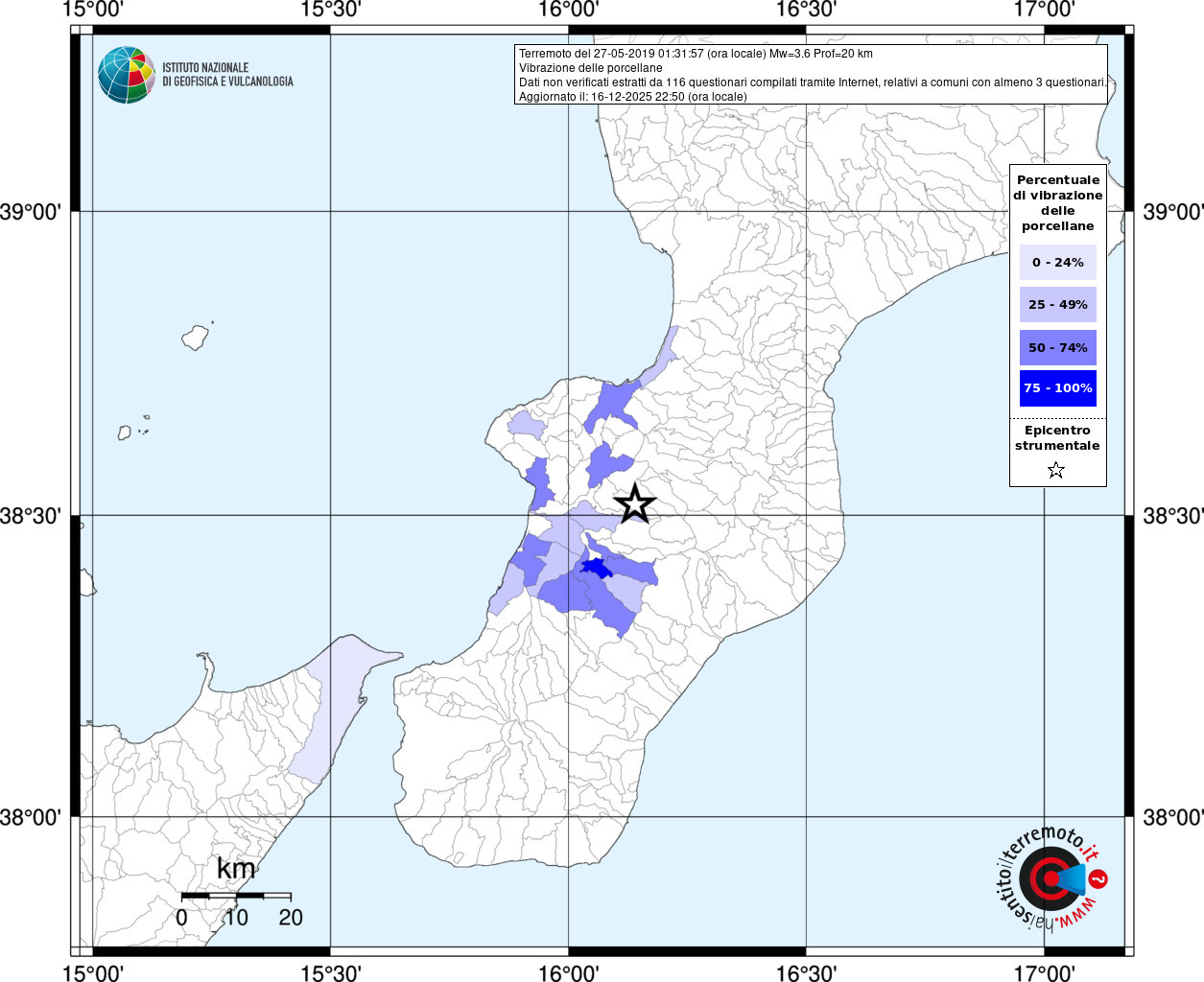Select the 50 - 74% legend swatch
This screenshot has width=1204, height=982.
[1058, 347]
